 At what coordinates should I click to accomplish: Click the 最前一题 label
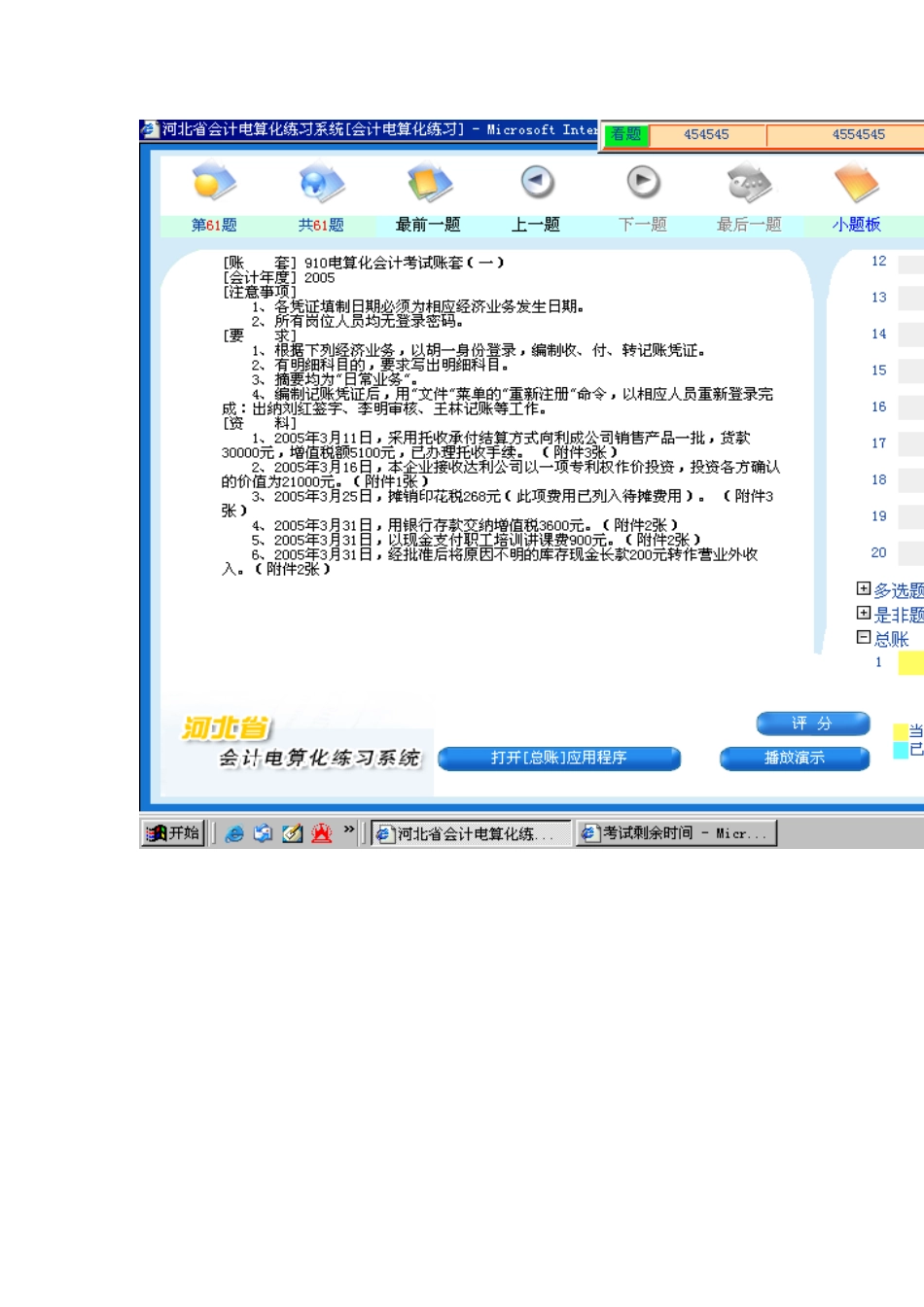[428, 225]
